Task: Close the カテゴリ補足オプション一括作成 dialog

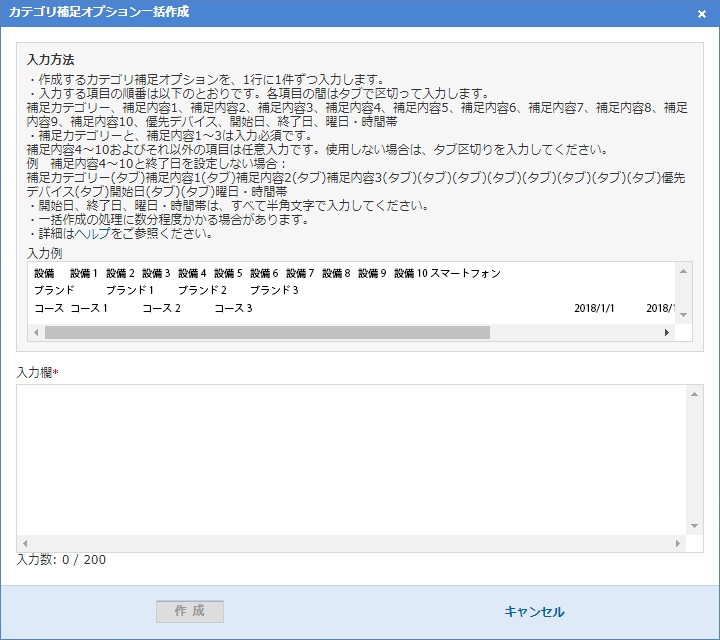Action: pyautogui.click(x=702, y=14)
